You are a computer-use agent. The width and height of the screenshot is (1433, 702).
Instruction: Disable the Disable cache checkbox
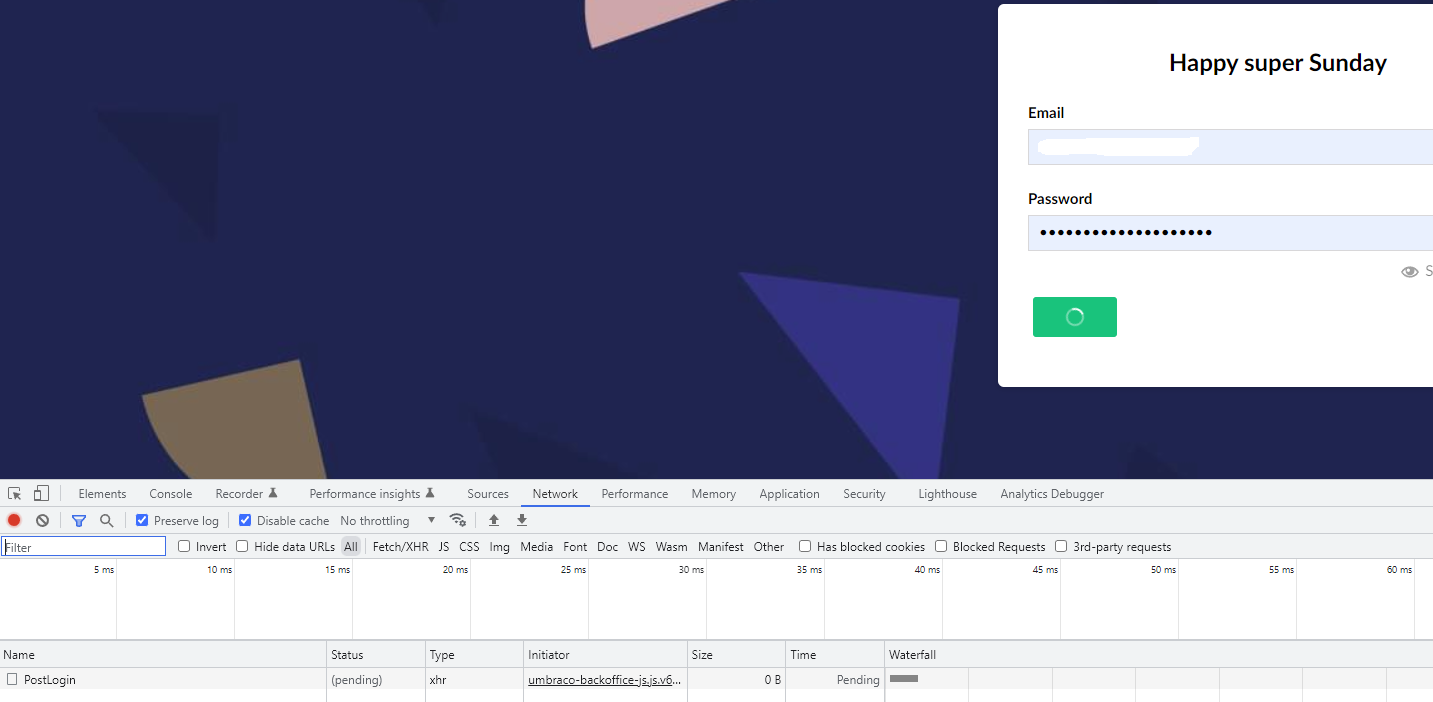245,521
